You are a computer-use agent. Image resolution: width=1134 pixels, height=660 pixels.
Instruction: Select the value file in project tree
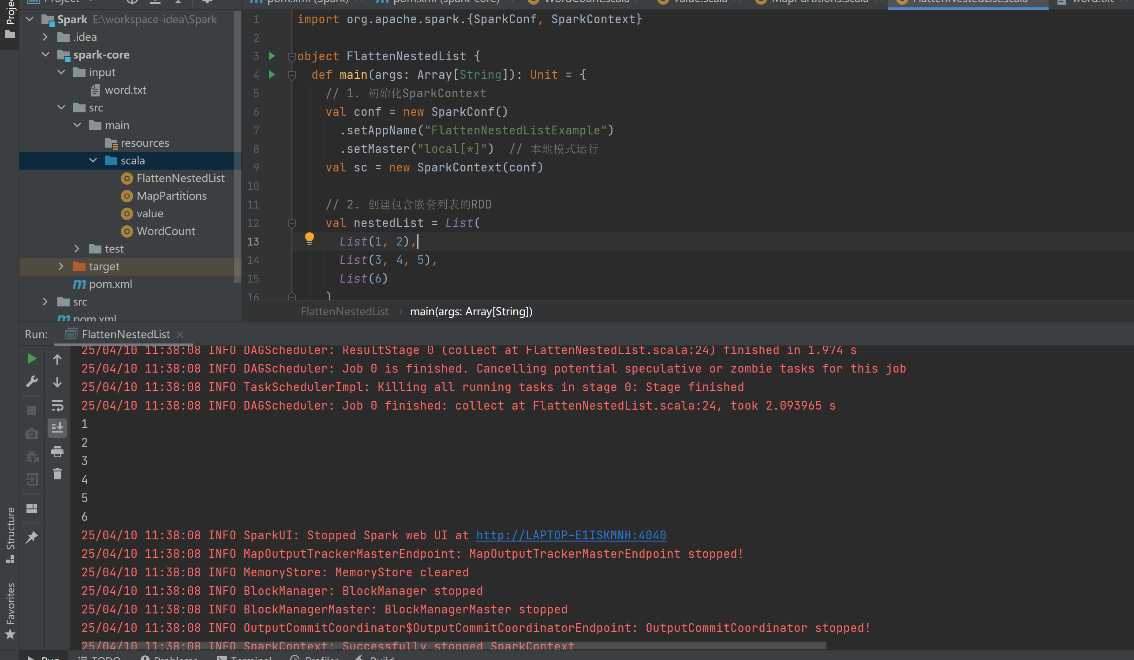pyautogui.click(x=150, y=214)
